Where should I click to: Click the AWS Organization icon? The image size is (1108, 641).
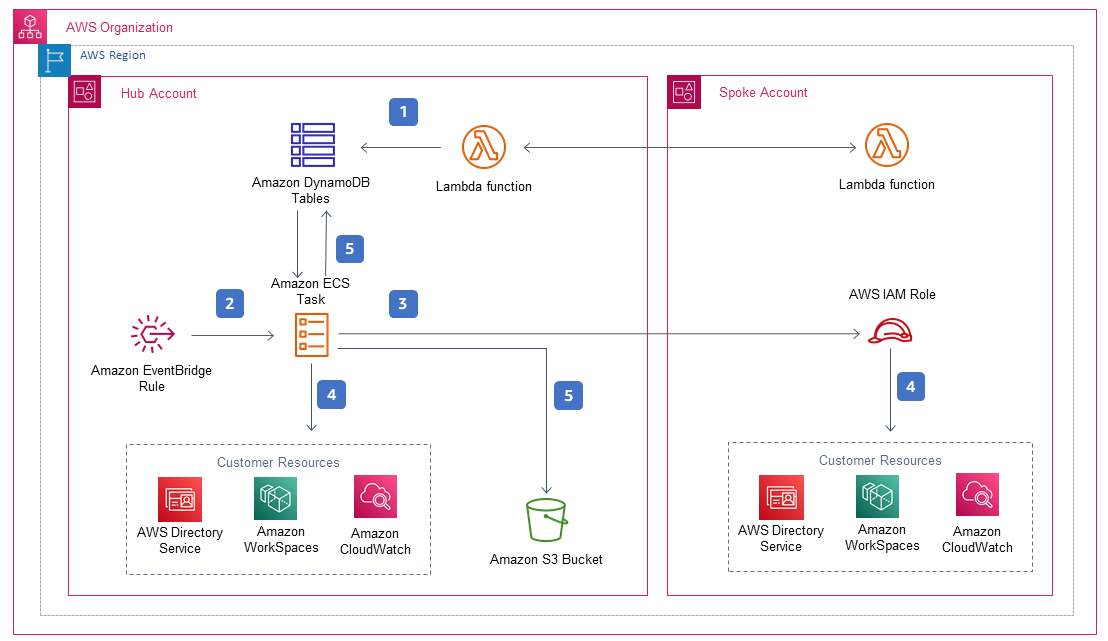click(30, 27)
